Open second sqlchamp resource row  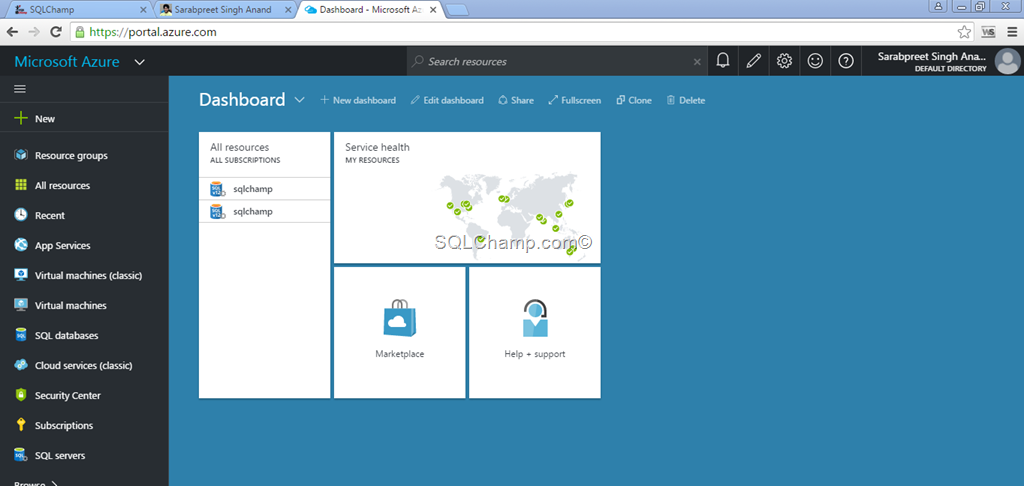tap(264, 212)
